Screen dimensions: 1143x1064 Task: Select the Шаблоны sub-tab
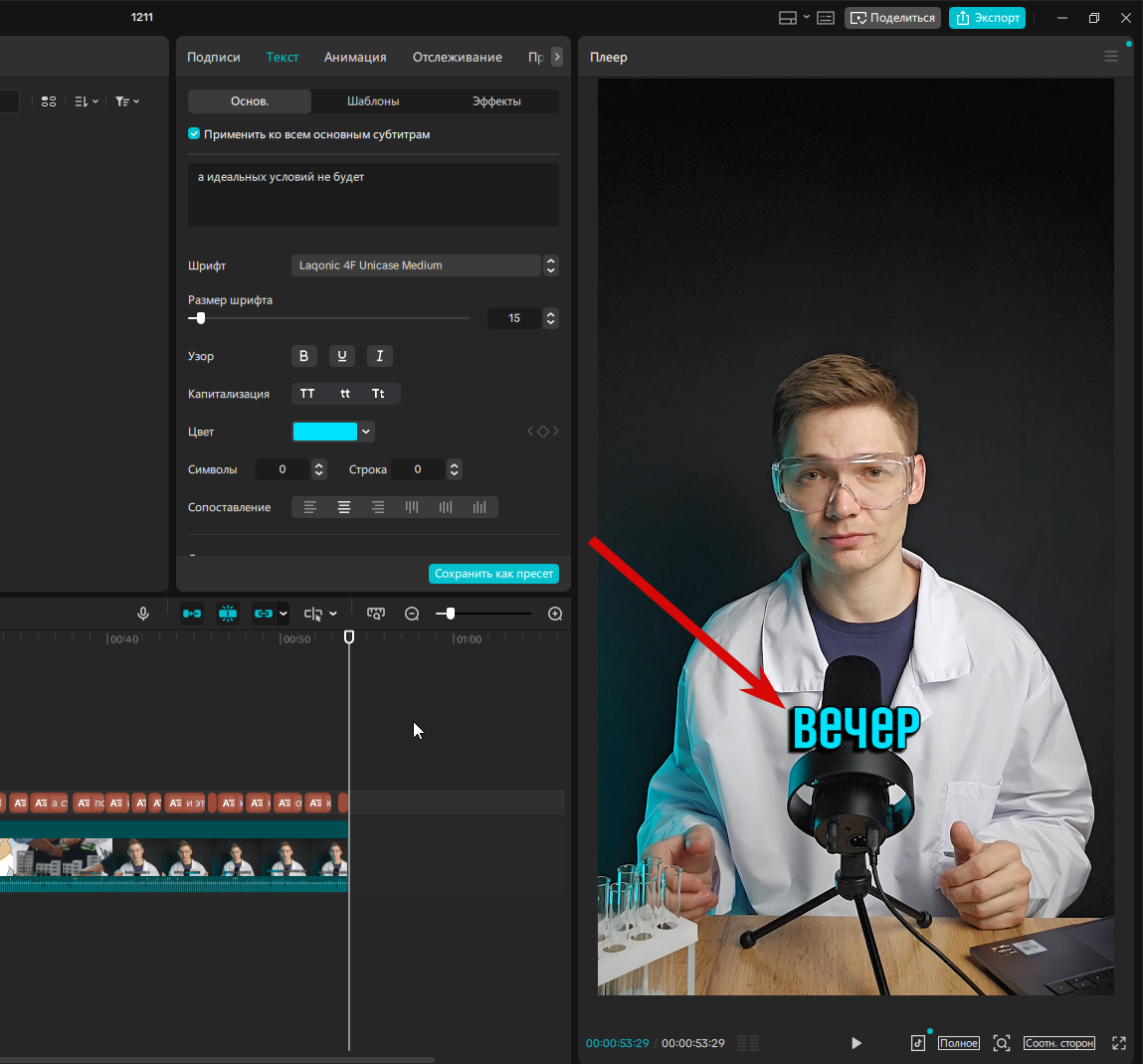(x=373, y=101)
